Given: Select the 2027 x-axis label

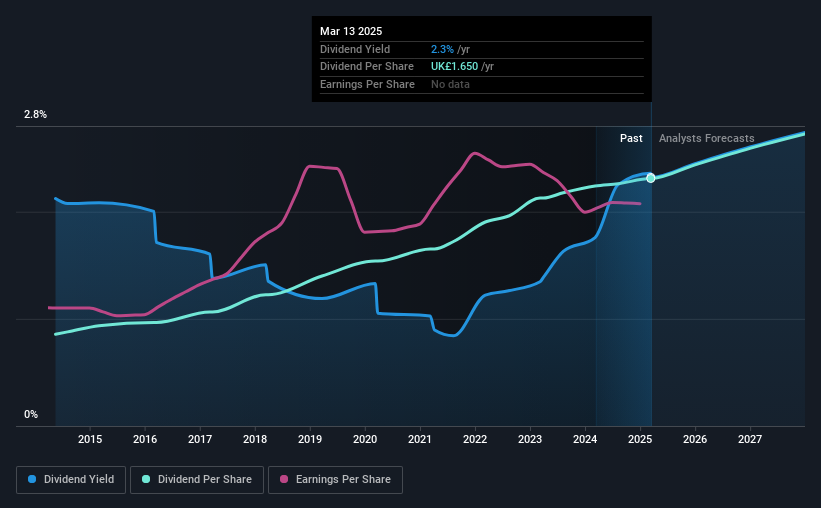Looking at the screenshot, I should coord(750,439).
